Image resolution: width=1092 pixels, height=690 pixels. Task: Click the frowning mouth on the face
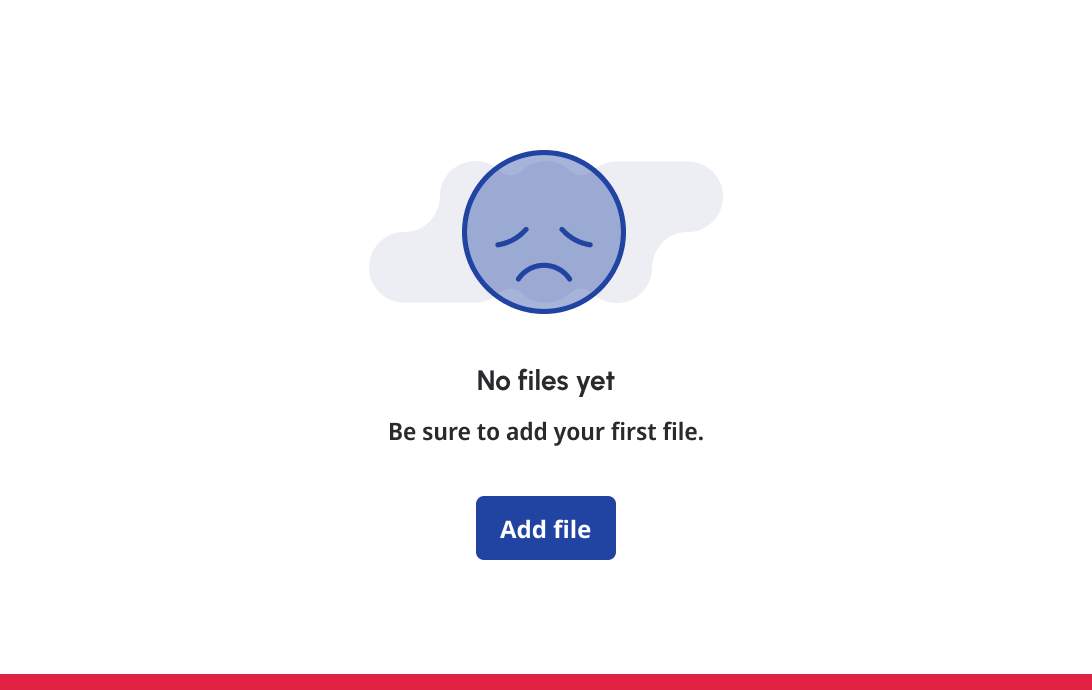544,272
